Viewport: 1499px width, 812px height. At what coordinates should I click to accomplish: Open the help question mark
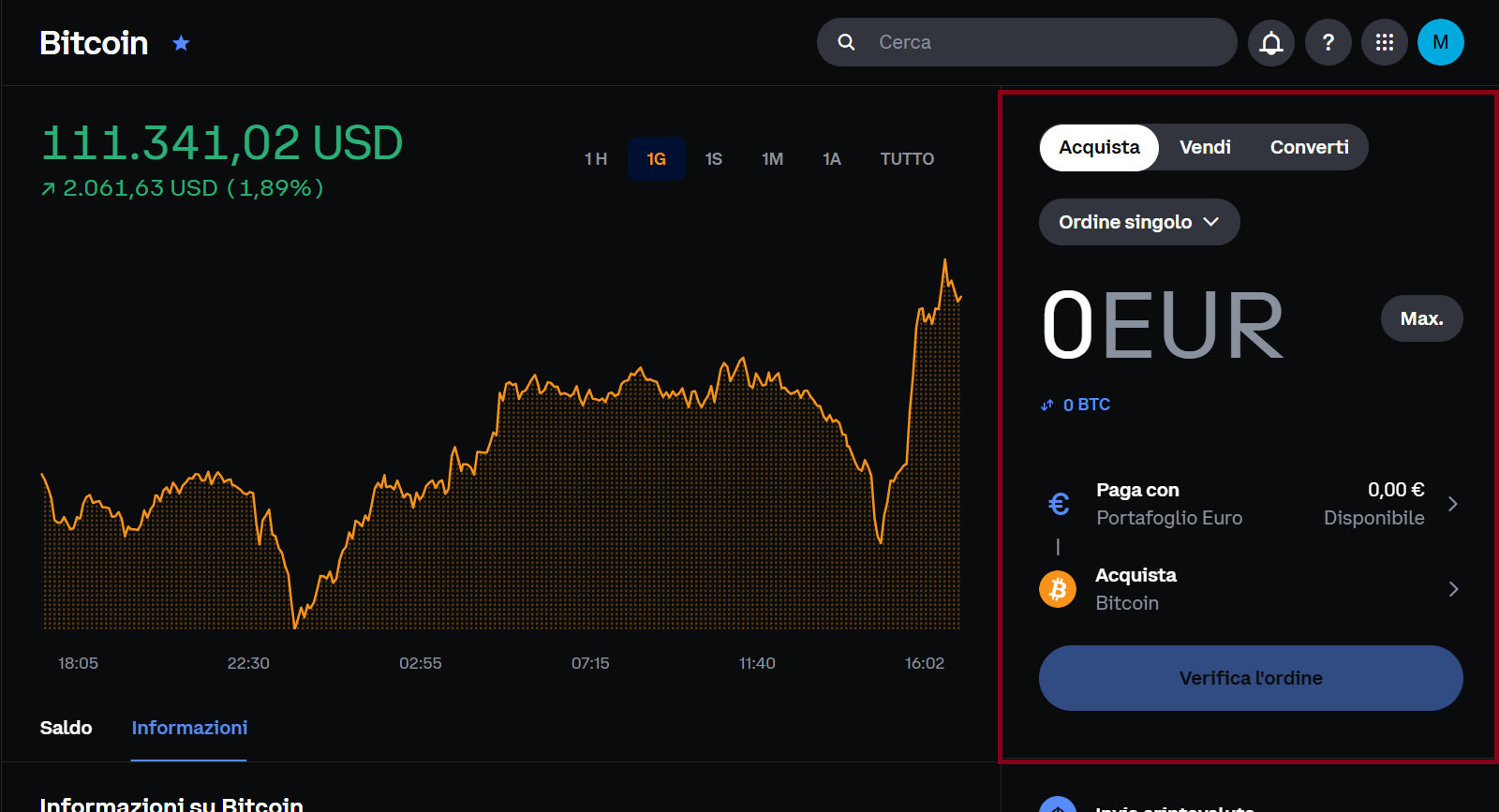pyautogui.click(x=1328, y=42)
